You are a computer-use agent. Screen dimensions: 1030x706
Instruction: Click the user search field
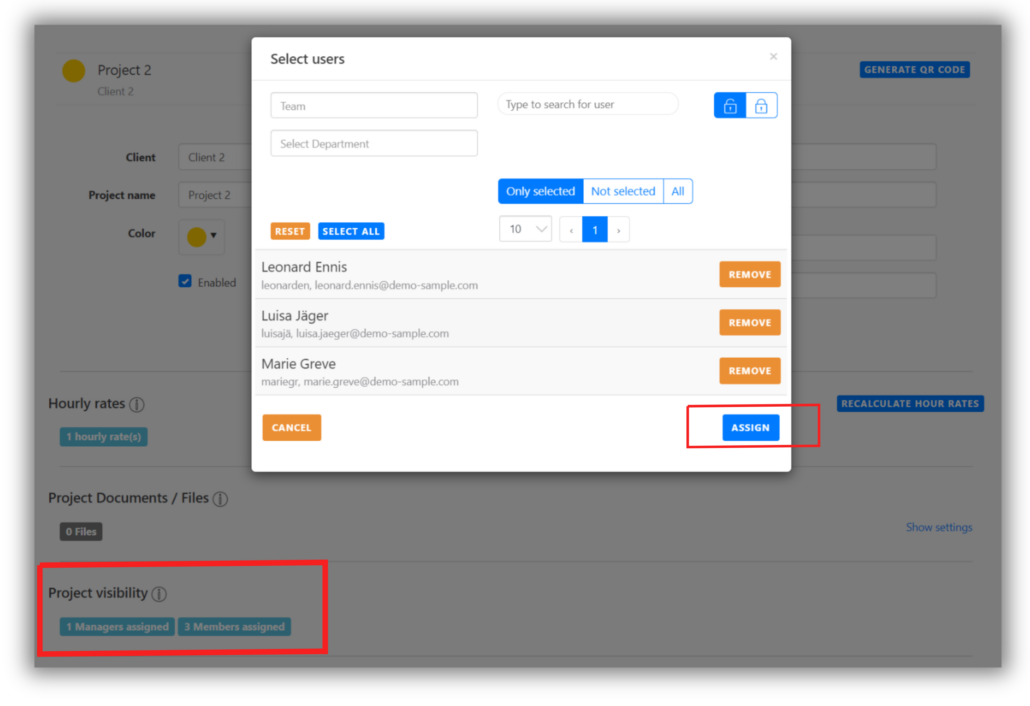click(x=588, y=105)
